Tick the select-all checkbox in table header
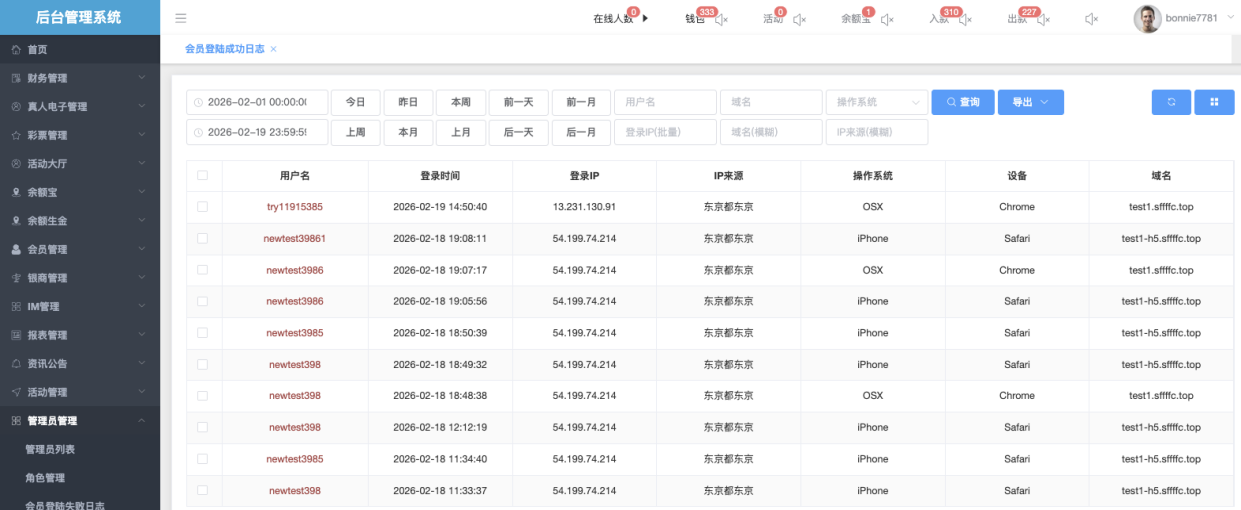Viewport: 1241px width, 510px height. (x=203, y=175)
